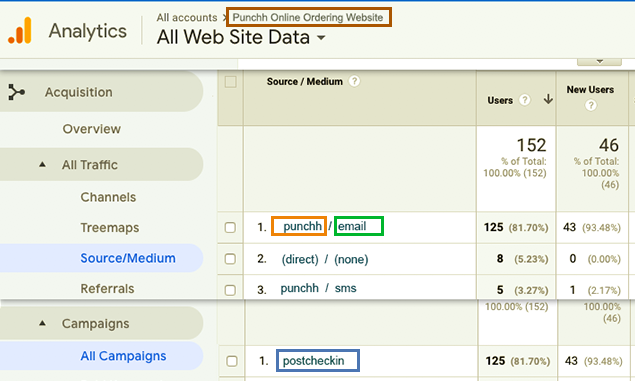Click the 125 (81.70%) users cell for postcheckin
Image resolution: width=635 pixels, height=381 pixels.
(518, 361)
